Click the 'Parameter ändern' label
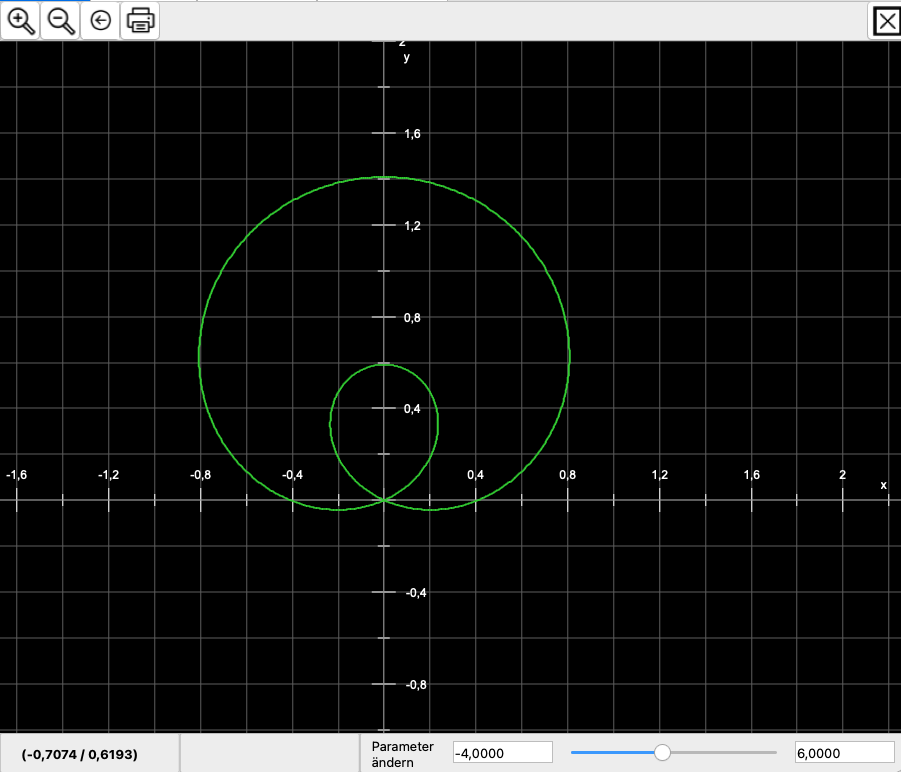The width and height of the screenshot is (901, 772). pos(402,754)
